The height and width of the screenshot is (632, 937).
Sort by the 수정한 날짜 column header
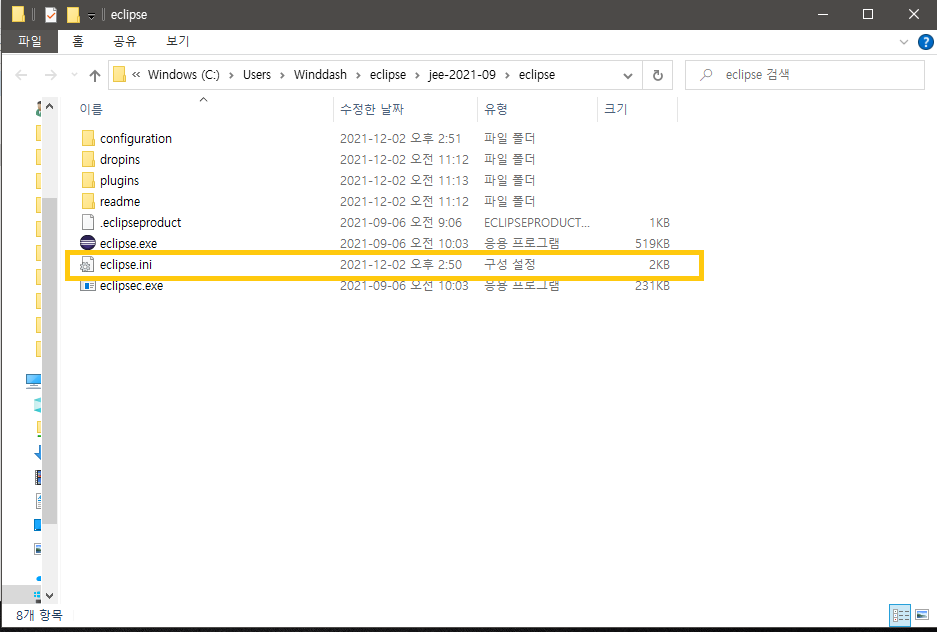coord(372,109)
